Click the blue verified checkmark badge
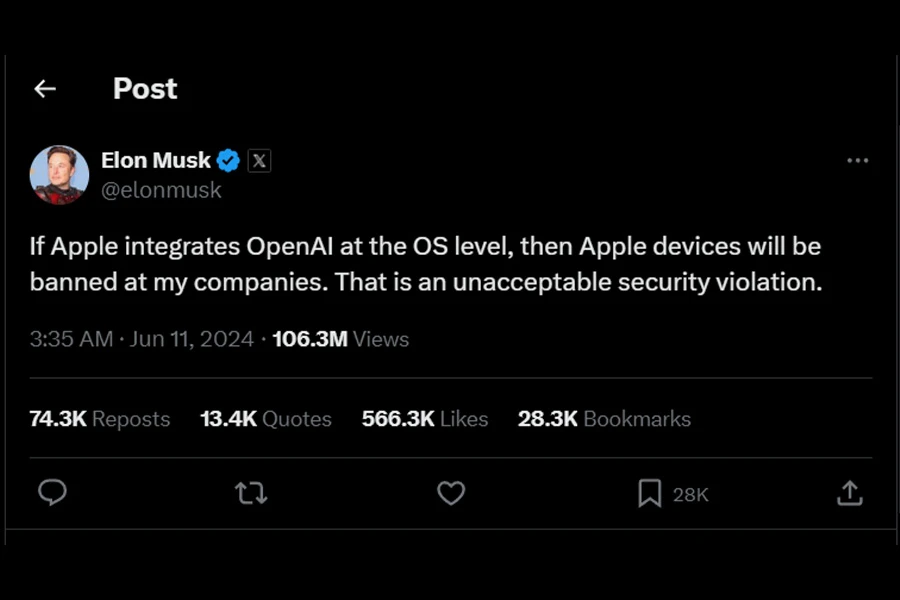Screen dimensions: 900x600 [228, 160]
